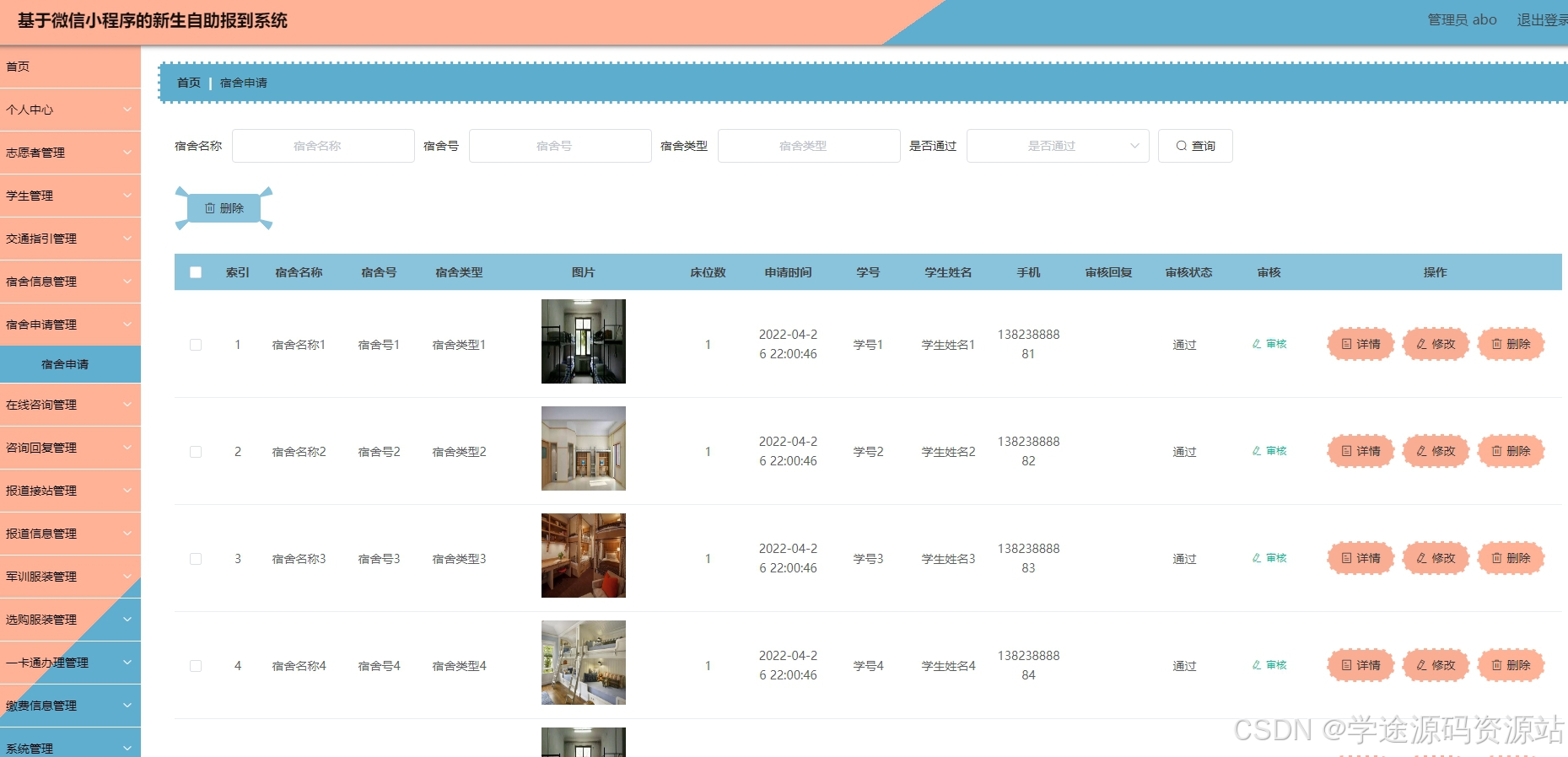Check the box for row 宿舍名称1
Image resolution: width=1568 pixels, height=757 pixels.
click(196, 345)
